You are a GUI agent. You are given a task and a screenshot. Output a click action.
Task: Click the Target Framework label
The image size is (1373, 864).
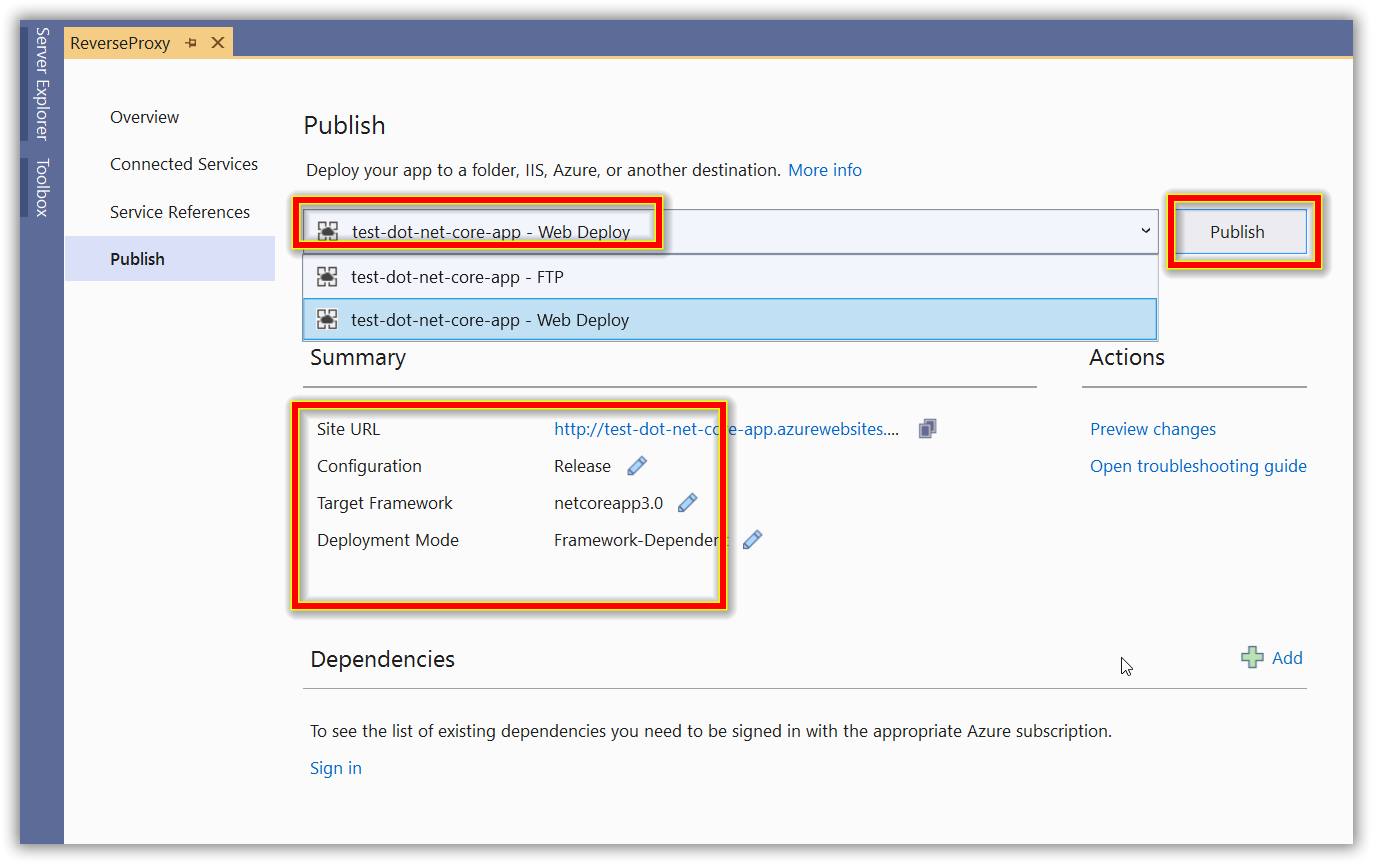tap(385, 503)
